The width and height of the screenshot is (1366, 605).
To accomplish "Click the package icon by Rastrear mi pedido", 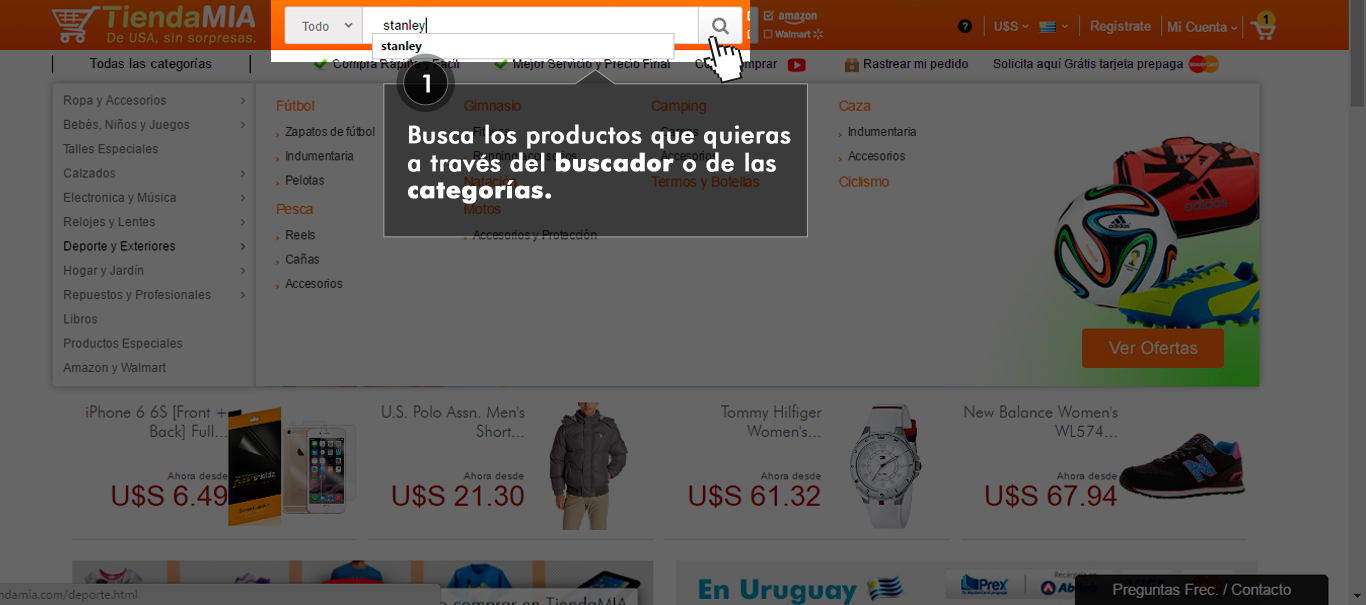I will (851, 65).
